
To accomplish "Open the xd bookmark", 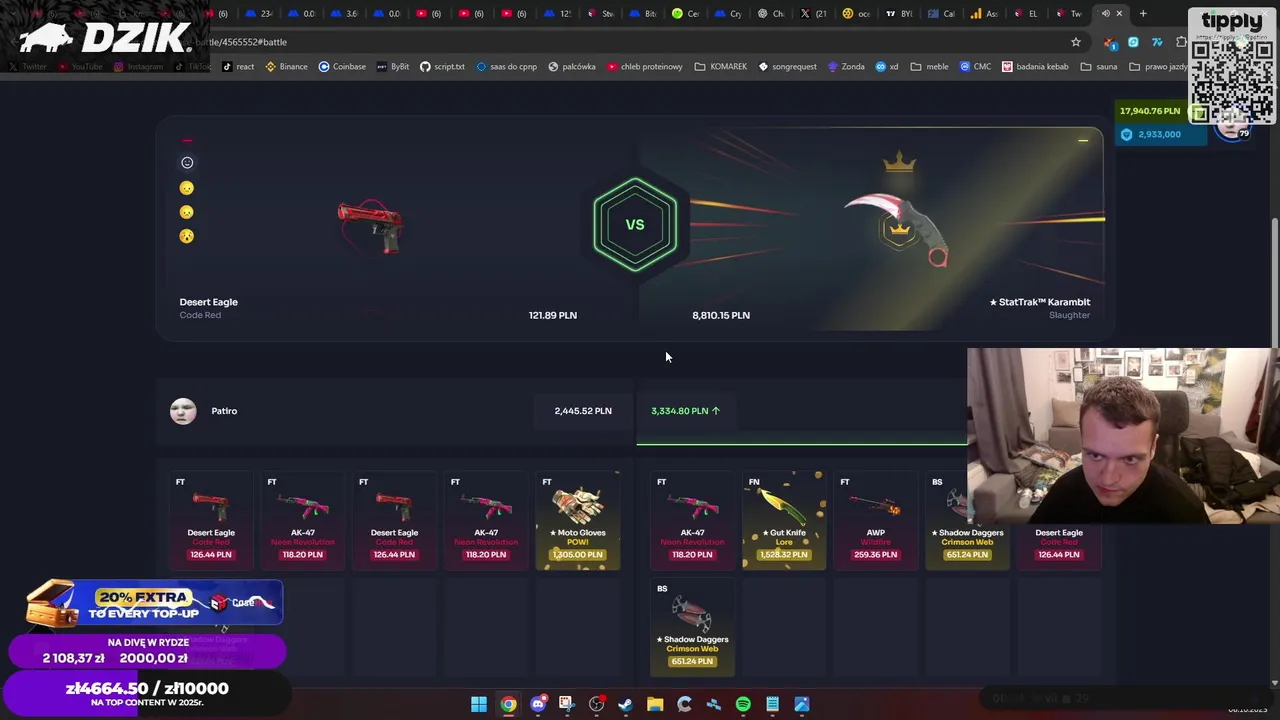I will pyautogui.click(x=887, y=67).
